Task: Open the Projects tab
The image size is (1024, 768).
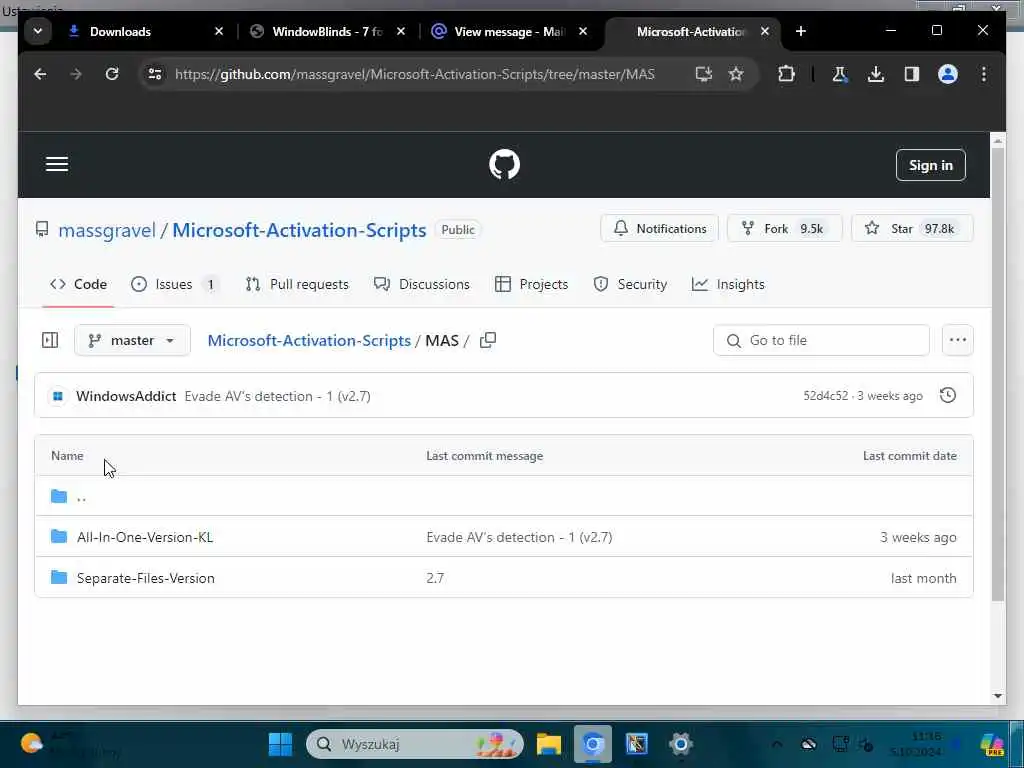Action: click(x=532, y=285)
